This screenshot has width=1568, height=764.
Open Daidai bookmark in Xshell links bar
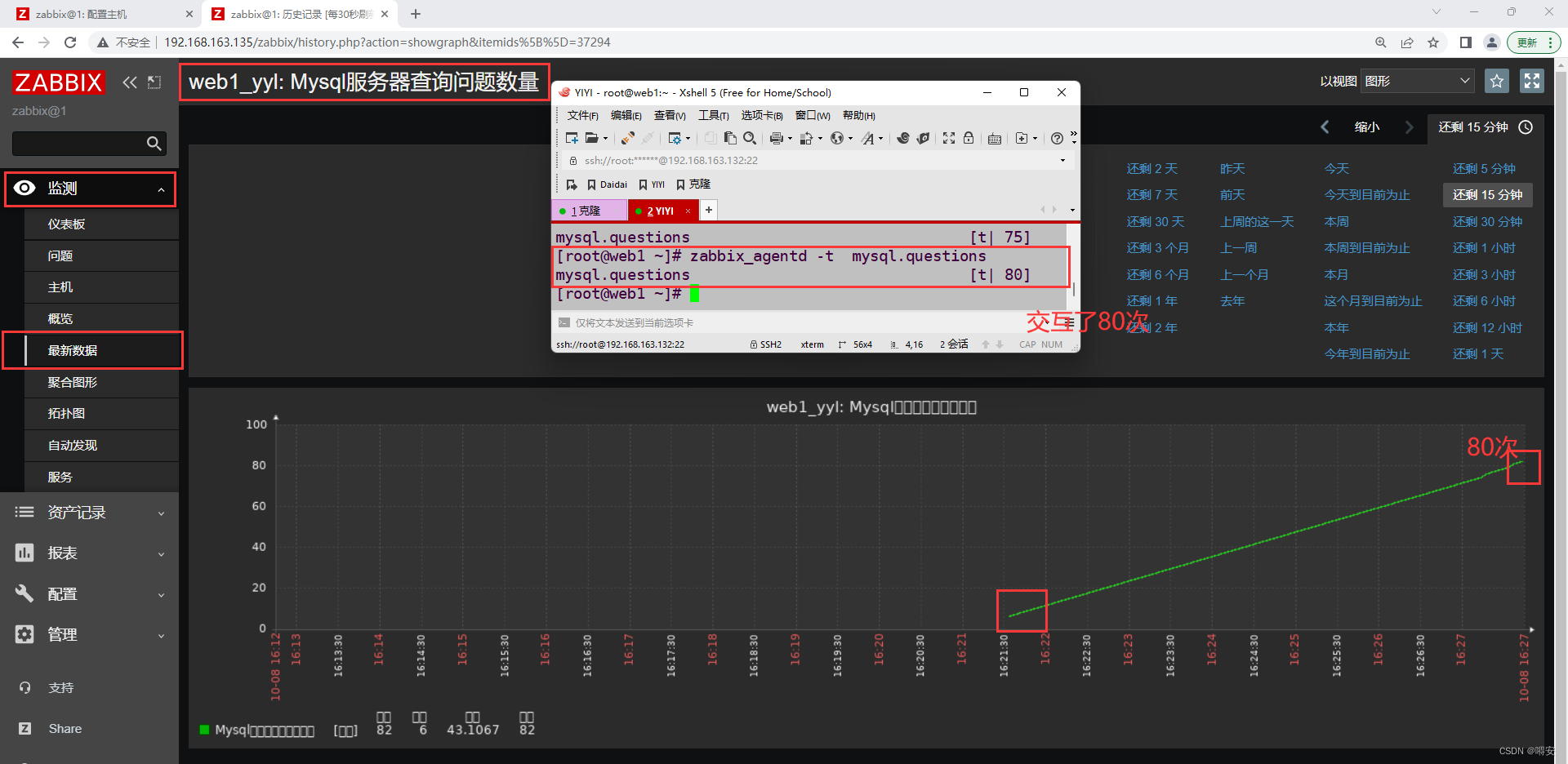(x=607, y=184)
